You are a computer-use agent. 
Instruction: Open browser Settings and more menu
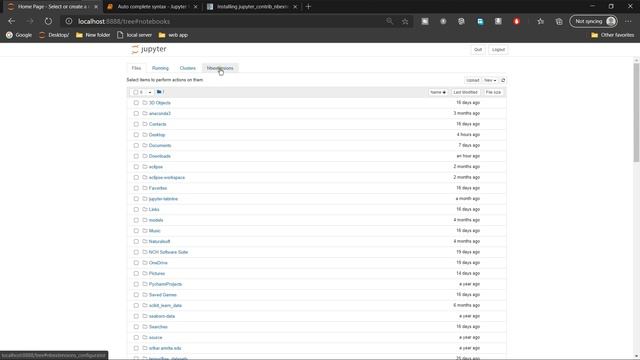click(x=628, y=21)
